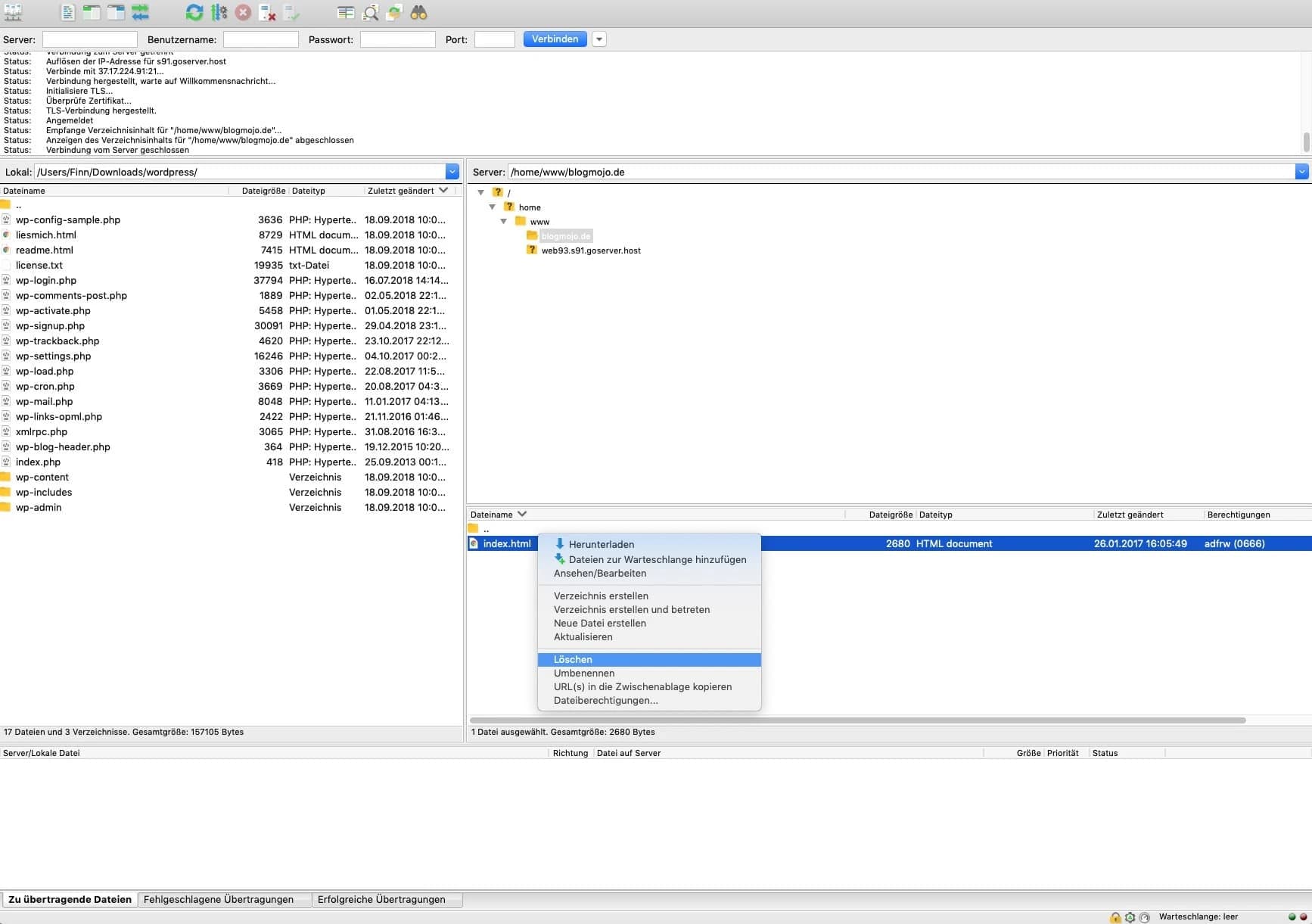The width and height of the screenshot is (1312, 924).
Task: Toggle the local directory tree view
Action: pyautogui.click(x=92, y=12)
